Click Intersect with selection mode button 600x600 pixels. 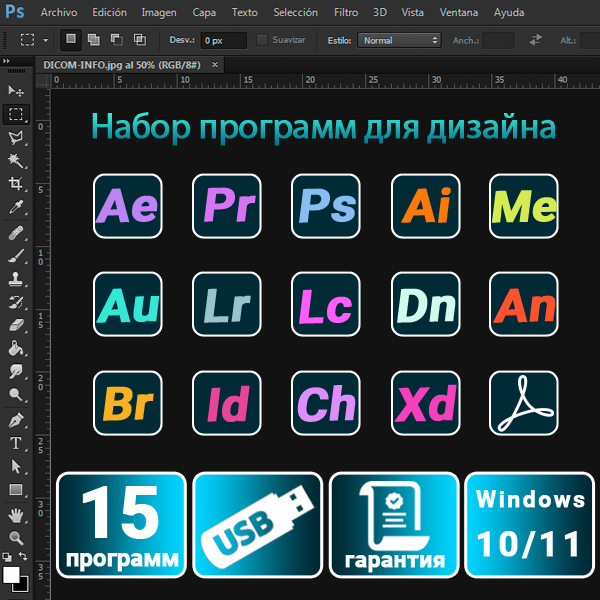click(x=140, y=40)
